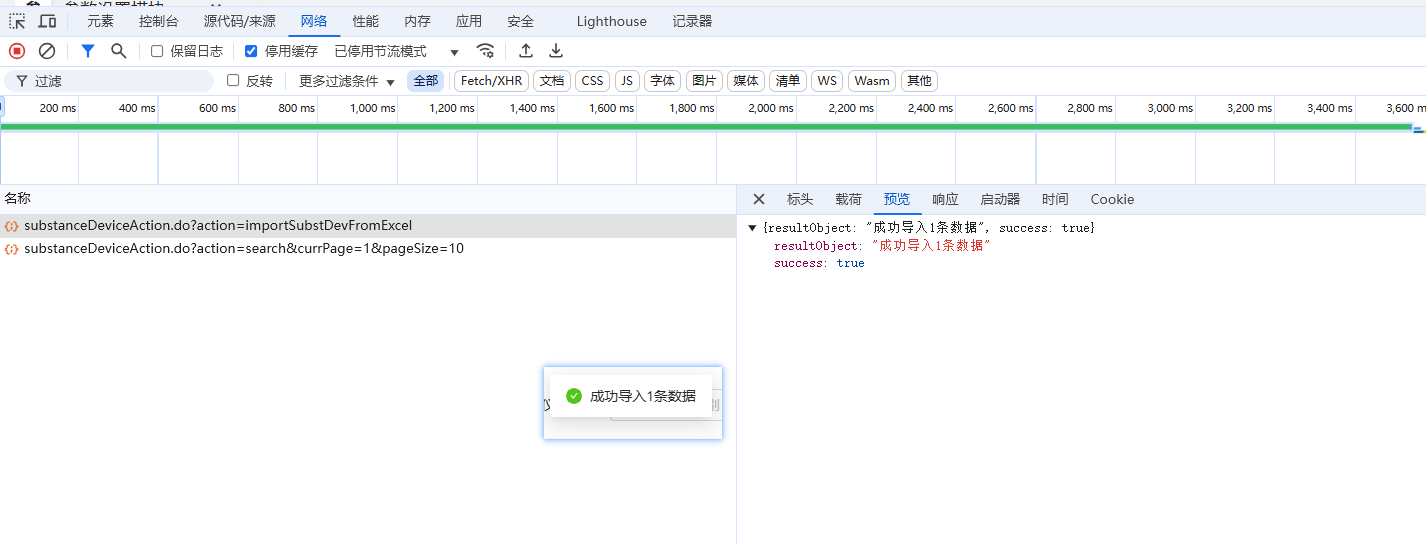
Task: Stop recording network log
Action: 17,51
